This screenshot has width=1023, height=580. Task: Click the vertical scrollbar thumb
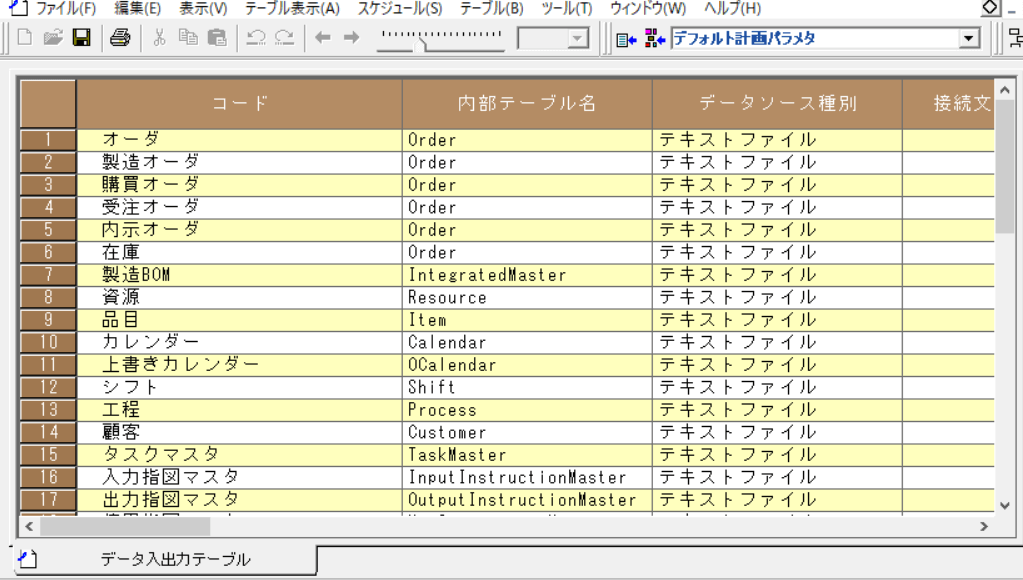tap(1005, 166)
